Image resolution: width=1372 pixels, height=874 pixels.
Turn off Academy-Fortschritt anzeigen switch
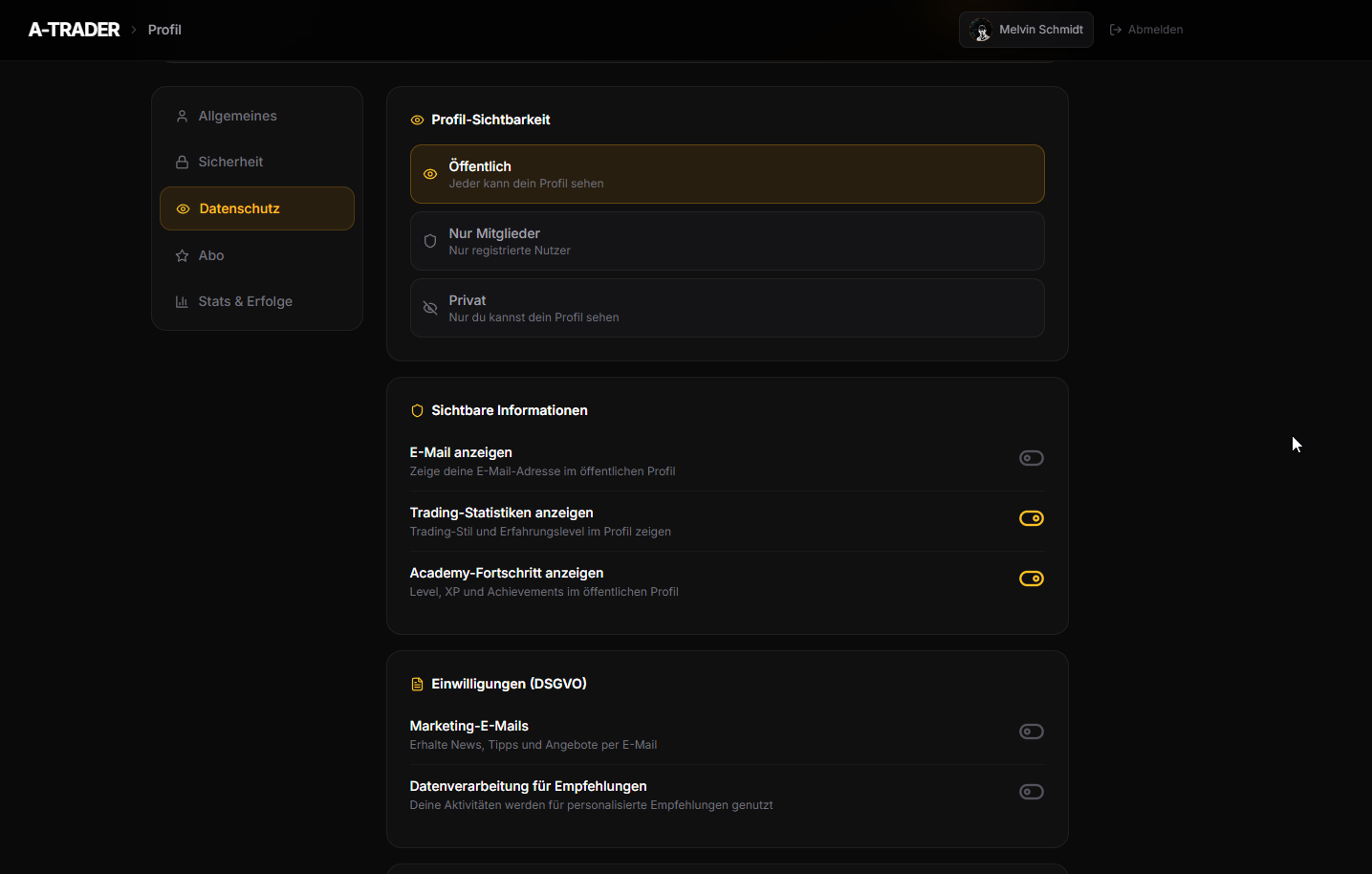(1031, 579)
